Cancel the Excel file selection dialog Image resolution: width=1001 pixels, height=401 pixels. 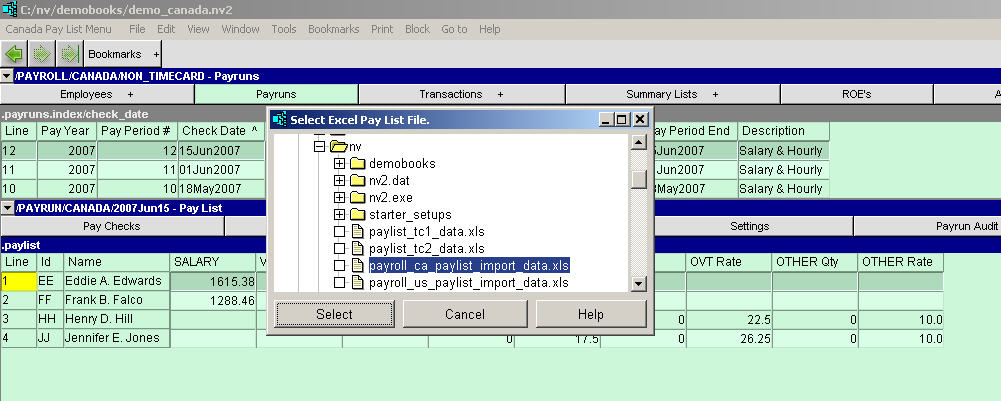click(x=464, y=314)
